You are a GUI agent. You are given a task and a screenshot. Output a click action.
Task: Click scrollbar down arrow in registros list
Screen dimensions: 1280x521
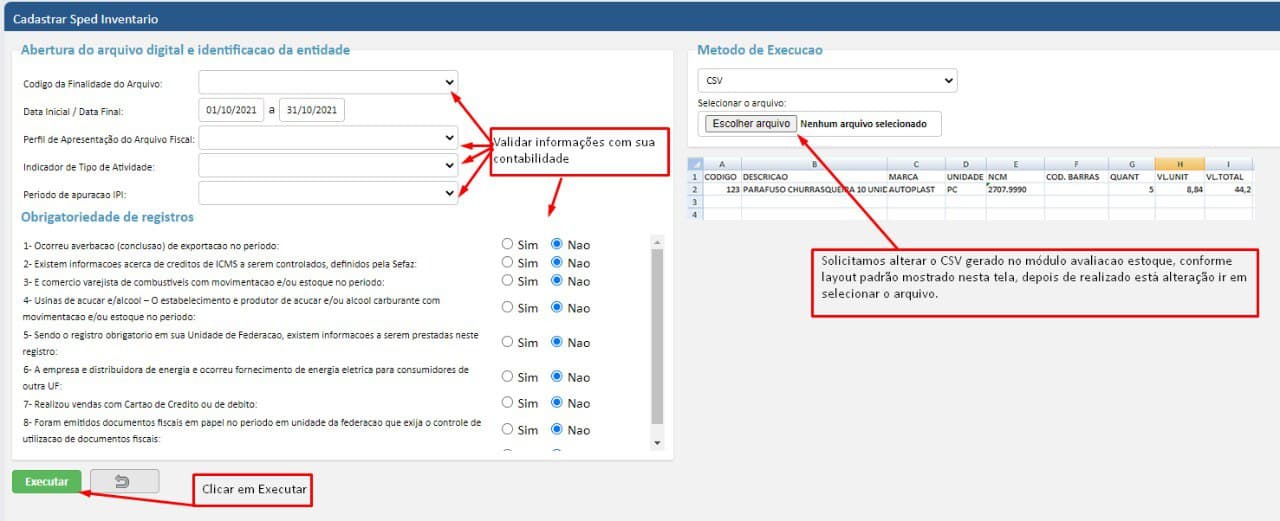[657, 442]
